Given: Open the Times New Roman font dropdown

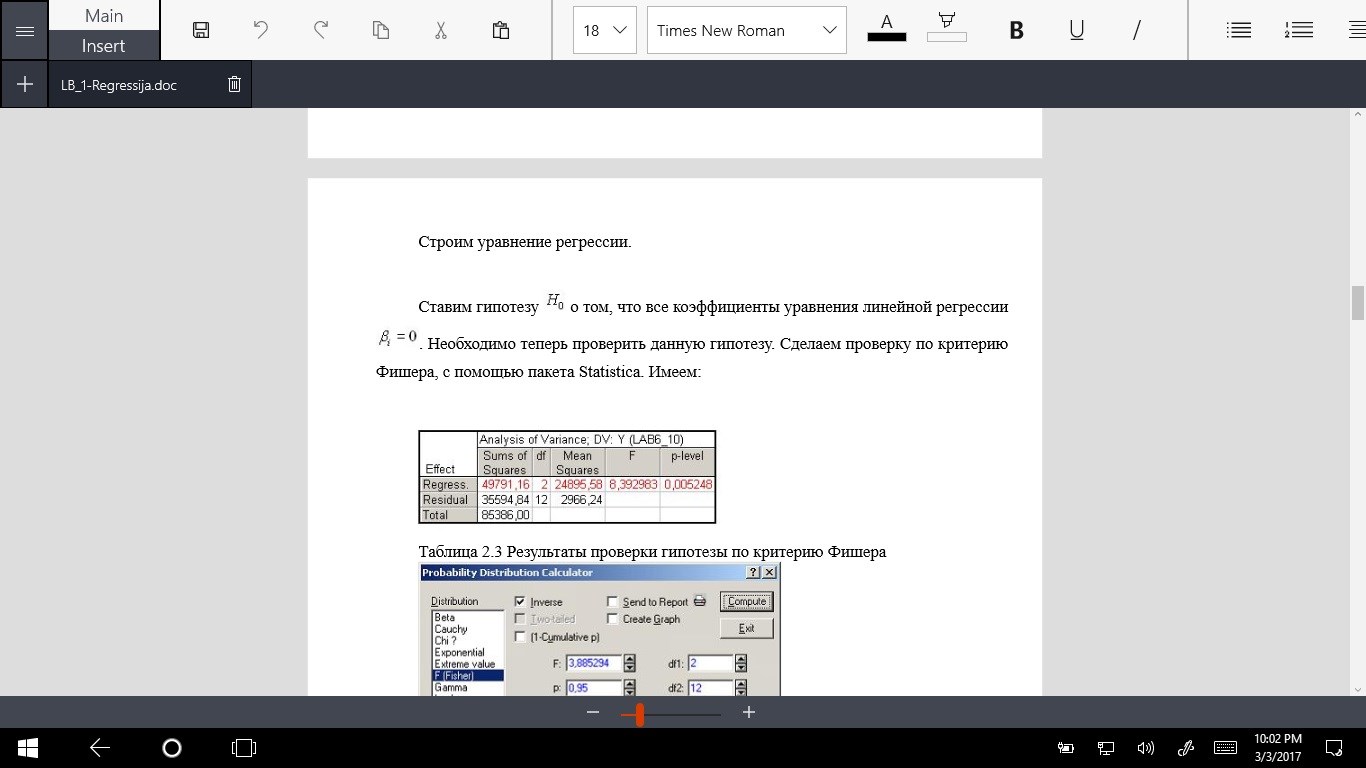Looking at the screenshot, I should click(x=746, y=30).
